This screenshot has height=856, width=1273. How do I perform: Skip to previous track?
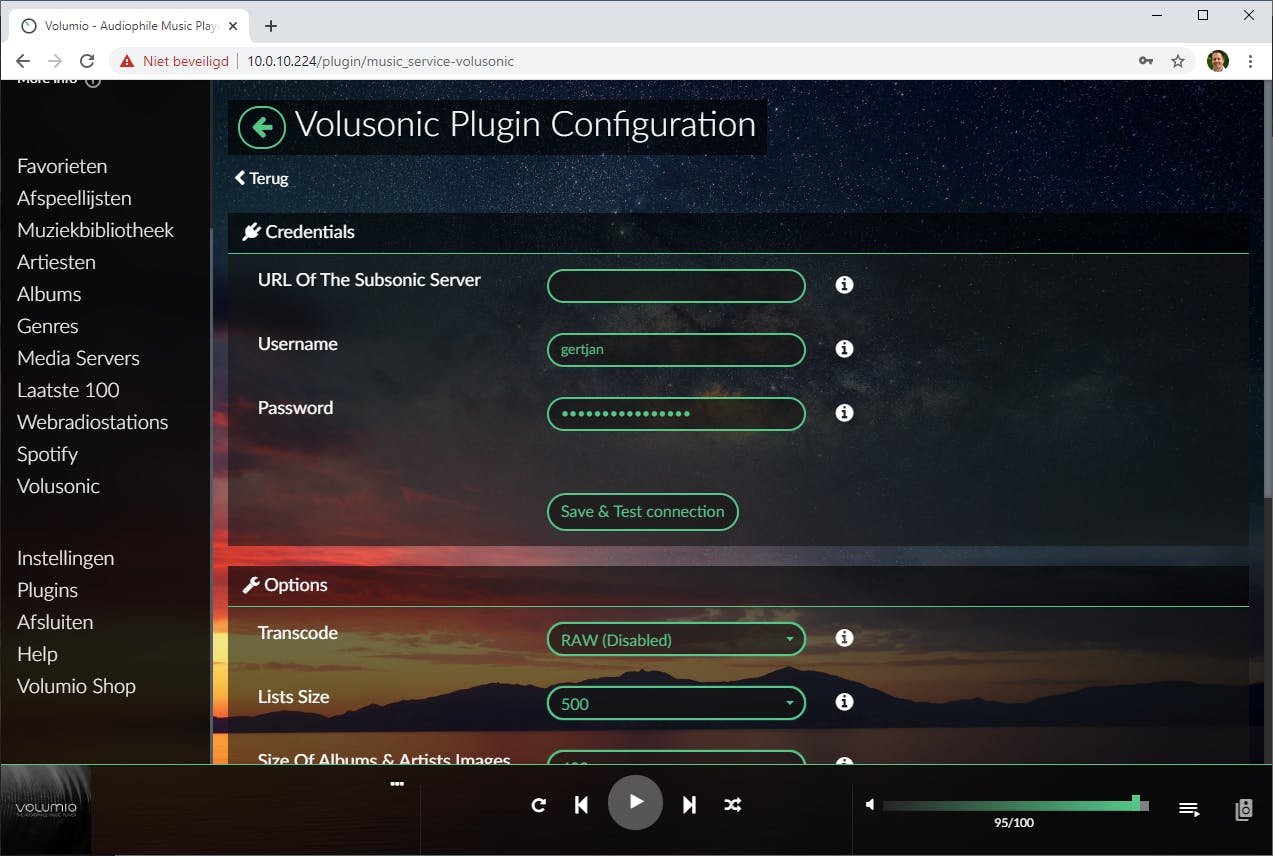pyautogui.click(x=581, y=804)
